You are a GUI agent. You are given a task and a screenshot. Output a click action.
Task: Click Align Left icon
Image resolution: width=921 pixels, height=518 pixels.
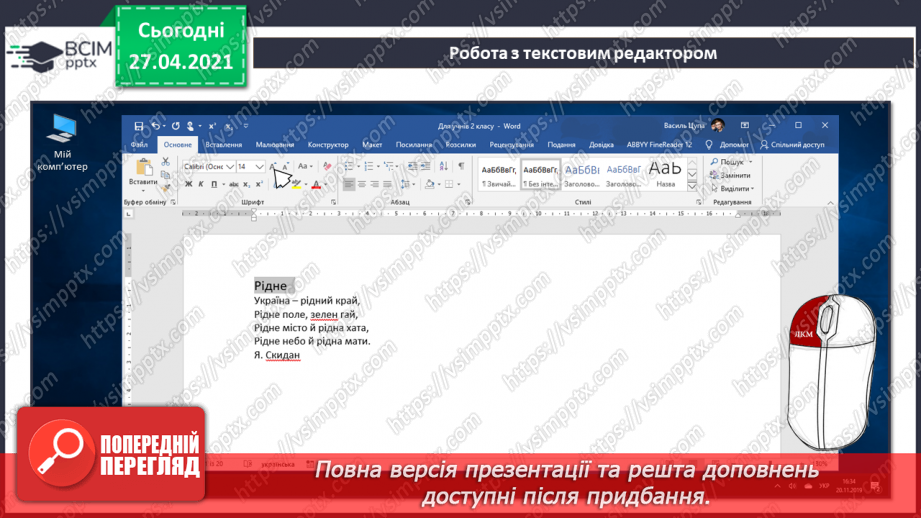(349, 184)
